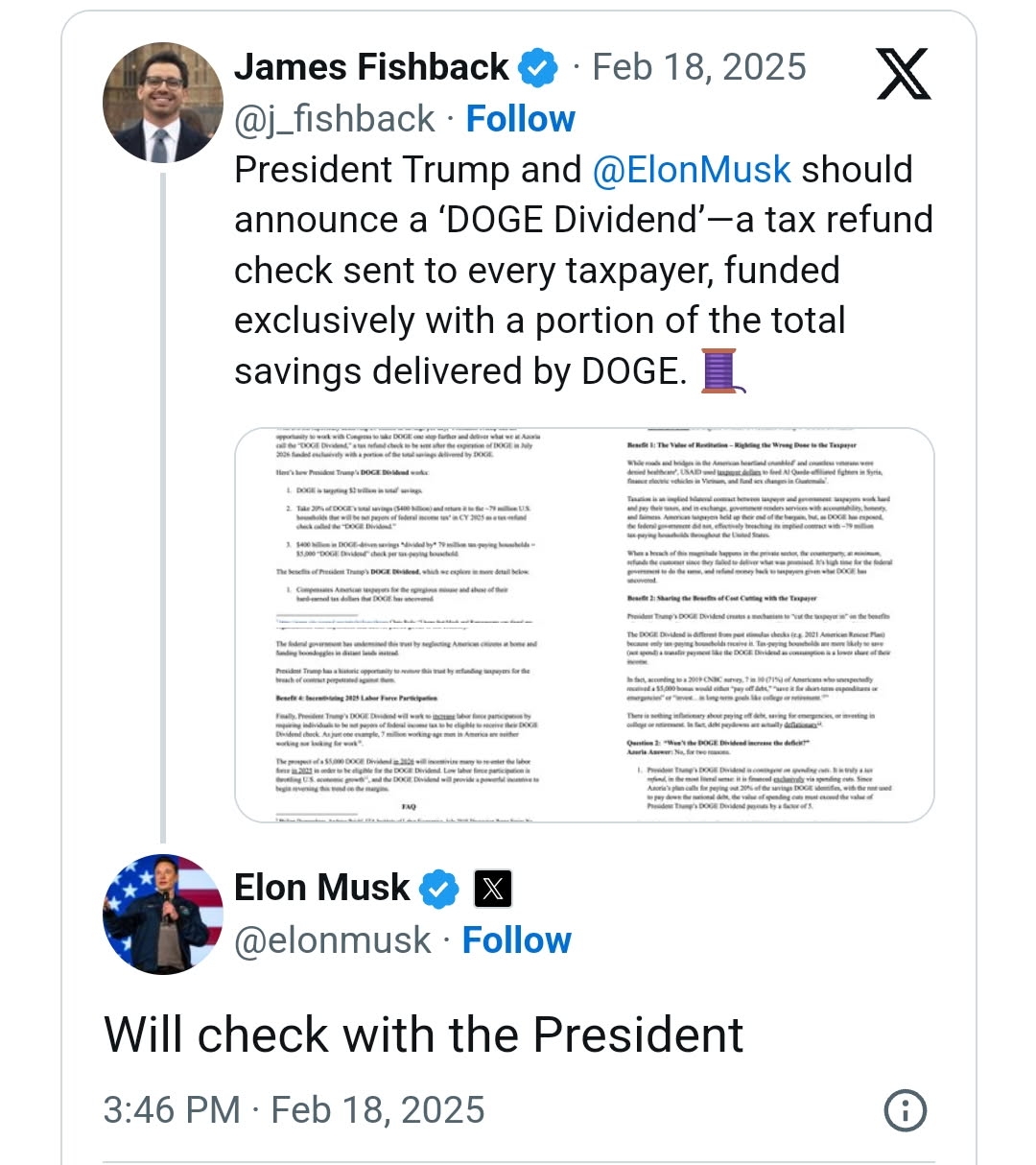Open the tweet info circle icon
Viewport: 1036px width, 1165px height.
pyautogui.click(x=905, y=1110)
